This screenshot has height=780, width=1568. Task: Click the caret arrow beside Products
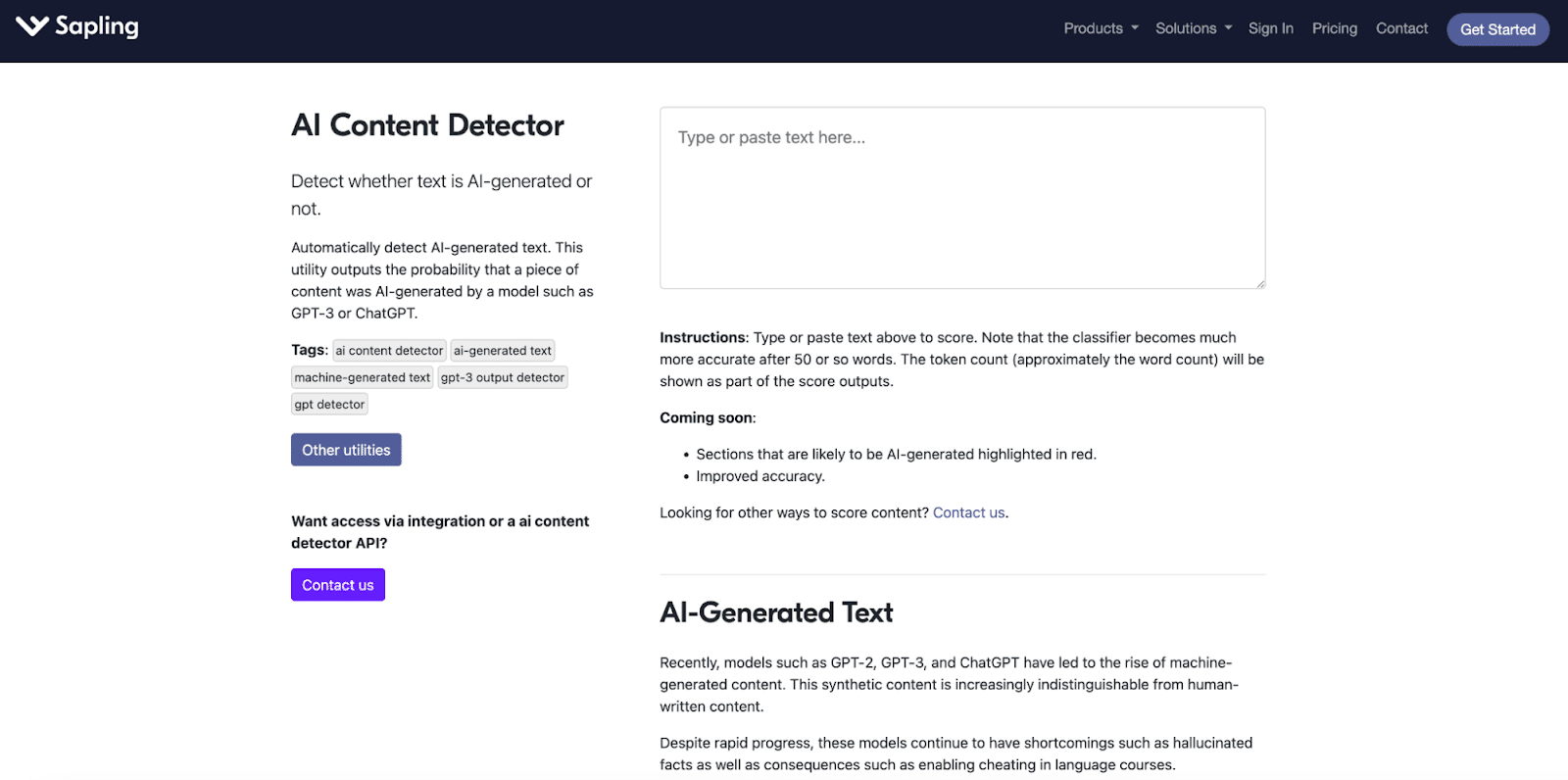[x=1135, y=28]
